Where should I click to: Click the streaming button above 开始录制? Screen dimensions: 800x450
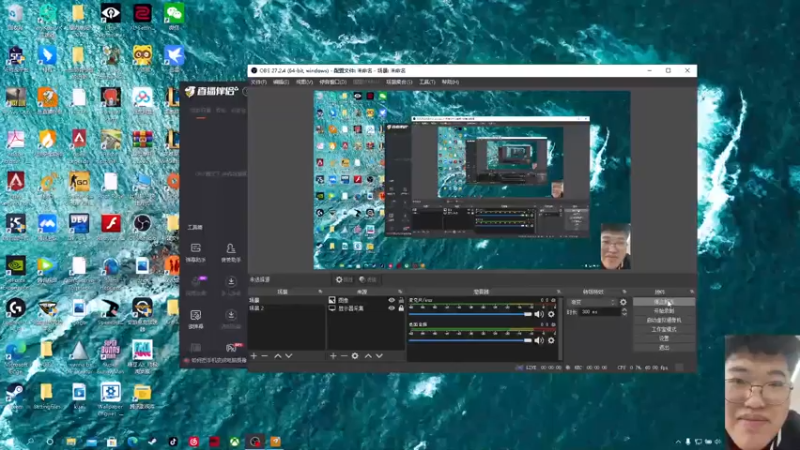pos(664,302)
